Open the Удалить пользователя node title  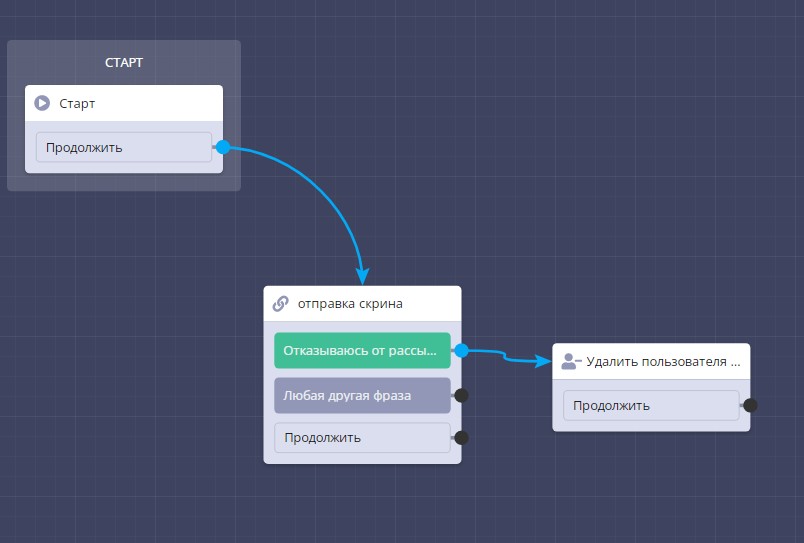click(663, 362)
